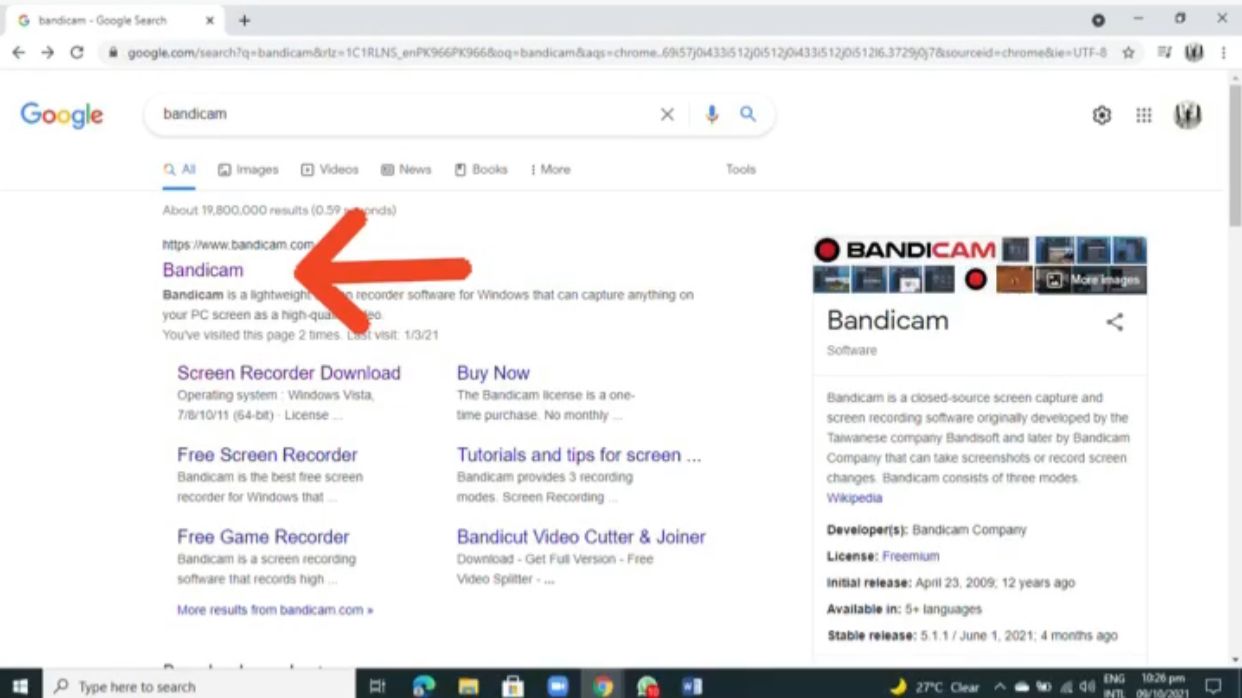Image resolution: width=1242 pixels, height=698 pixels.
Task: Open Task View from the taskbar
Action: point(377,686)
